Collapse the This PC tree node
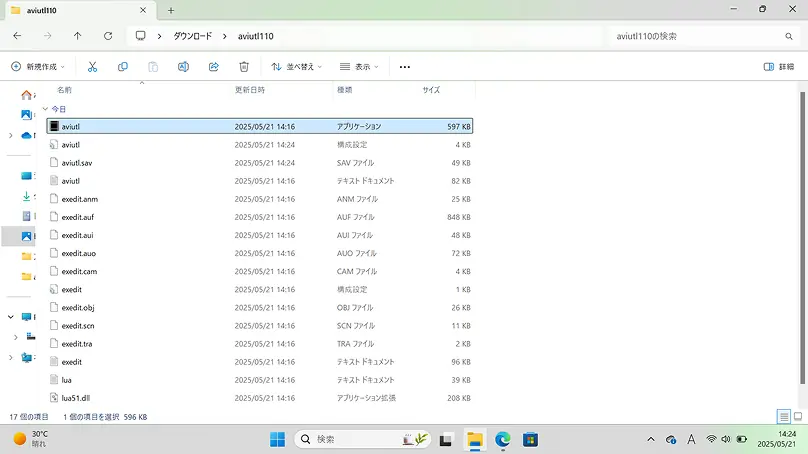Screen dimensions: 808x454 coord(11,317)
